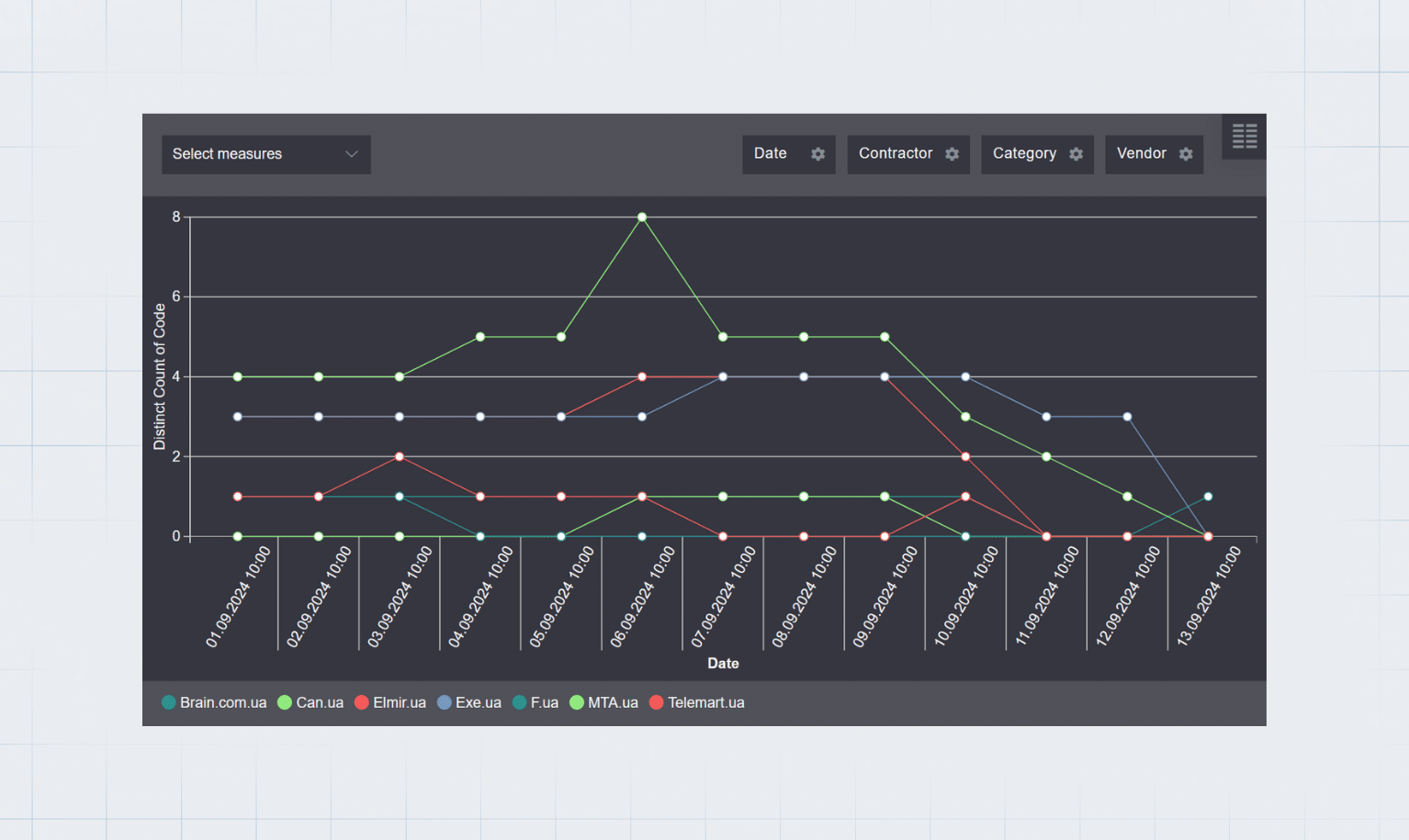Select the Contractor filter tab
1409x840 pixels.
point(896,154)
